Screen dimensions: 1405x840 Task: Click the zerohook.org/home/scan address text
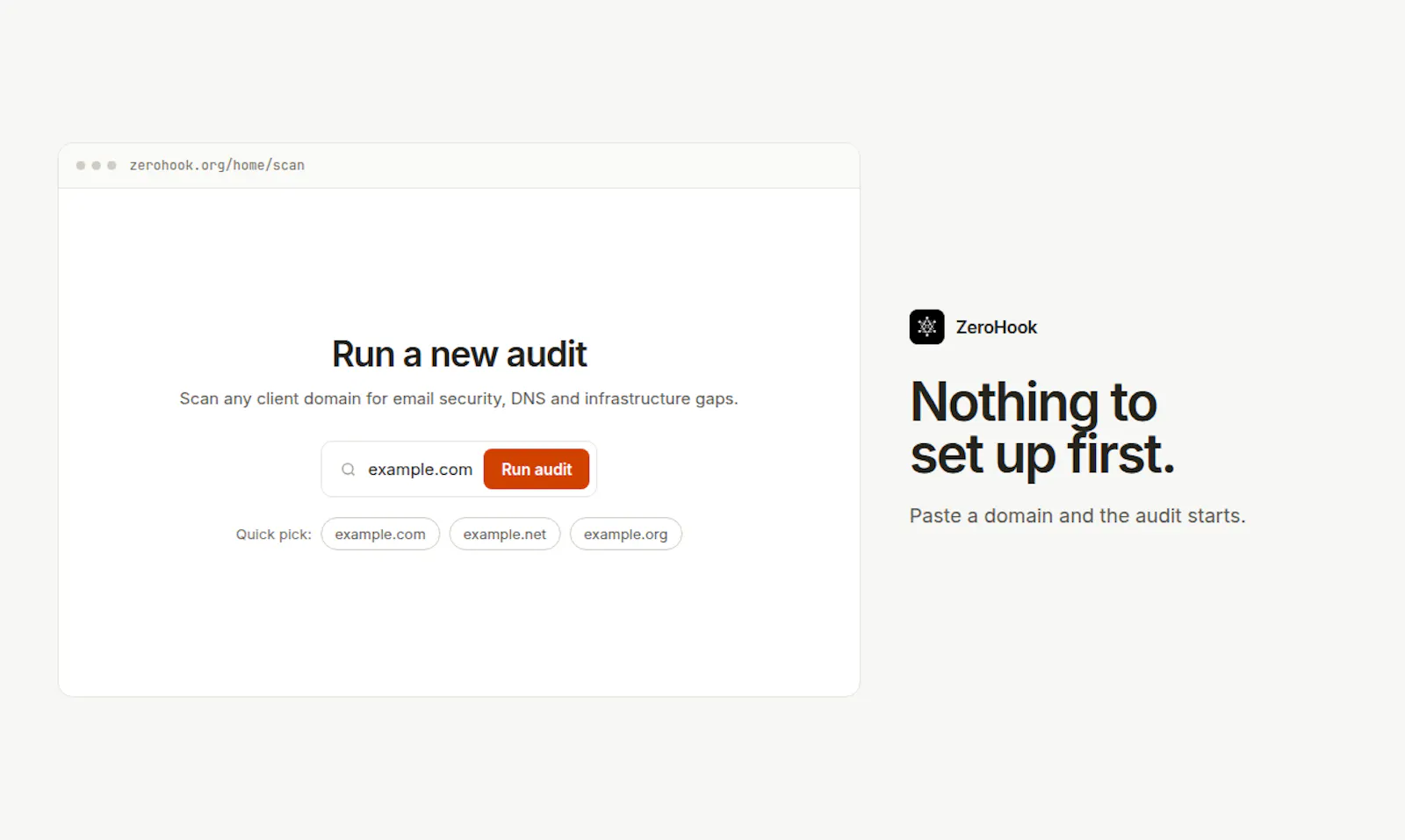217,165
